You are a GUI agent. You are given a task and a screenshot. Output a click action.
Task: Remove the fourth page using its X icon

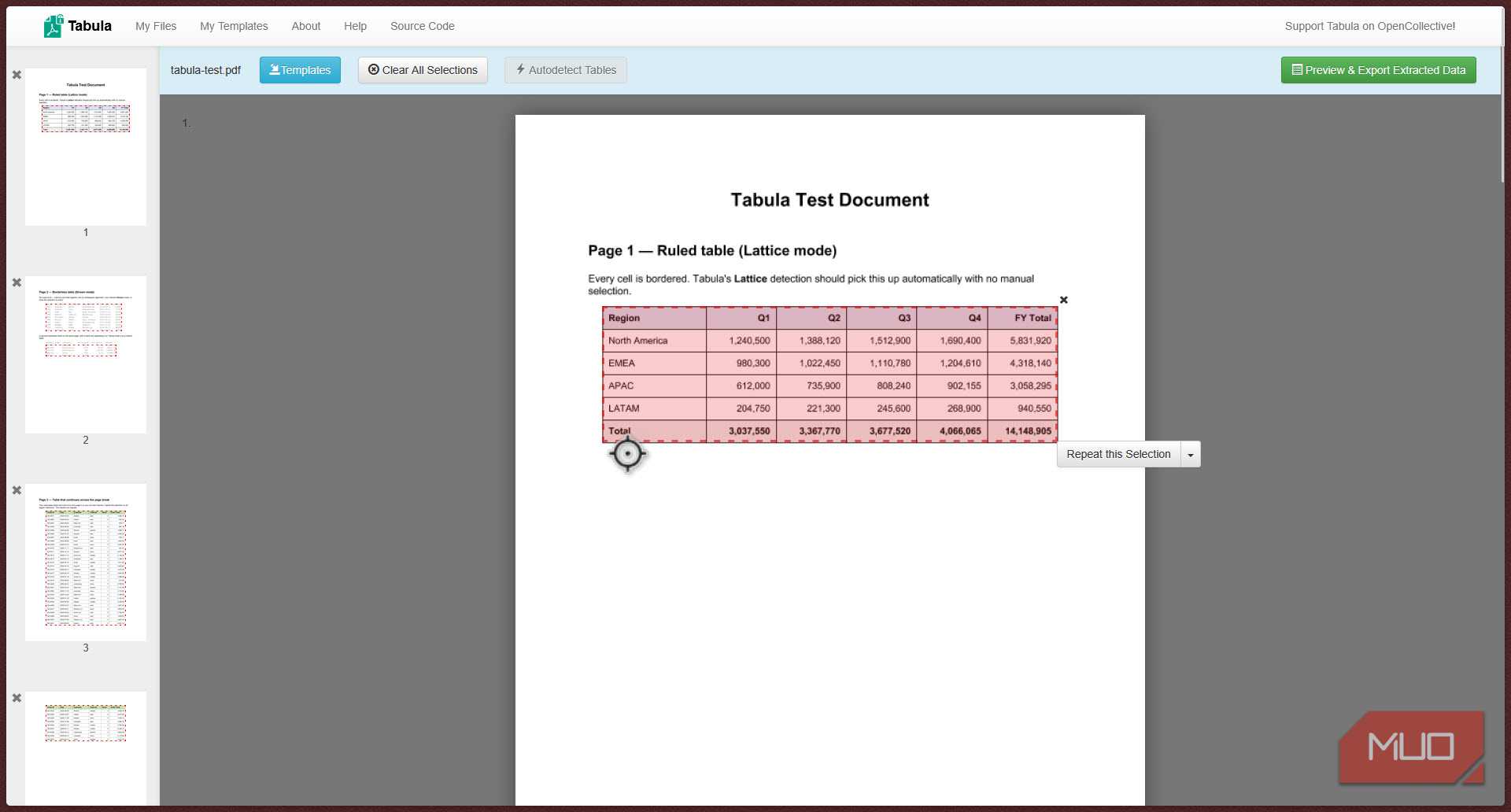(17, 698)
